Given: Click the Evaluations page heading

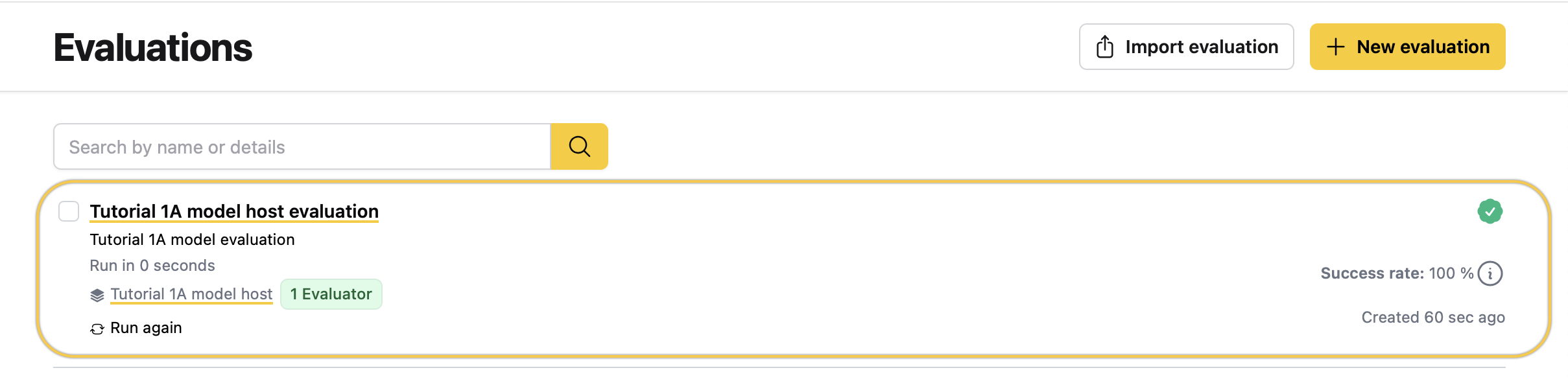Looking at the screenshot, I should click(153, 48).
